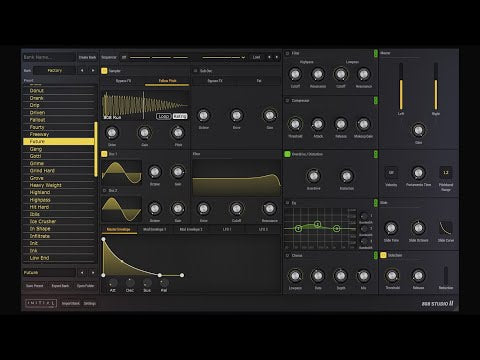Click the Osc 1 sine waveform display
This screenshot has height=360, width=480.
point(122,172)
